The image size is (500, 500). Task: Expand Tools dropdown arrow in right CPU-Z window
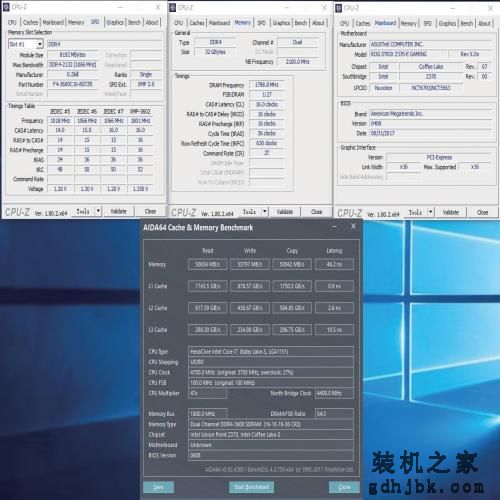(431, 212)
